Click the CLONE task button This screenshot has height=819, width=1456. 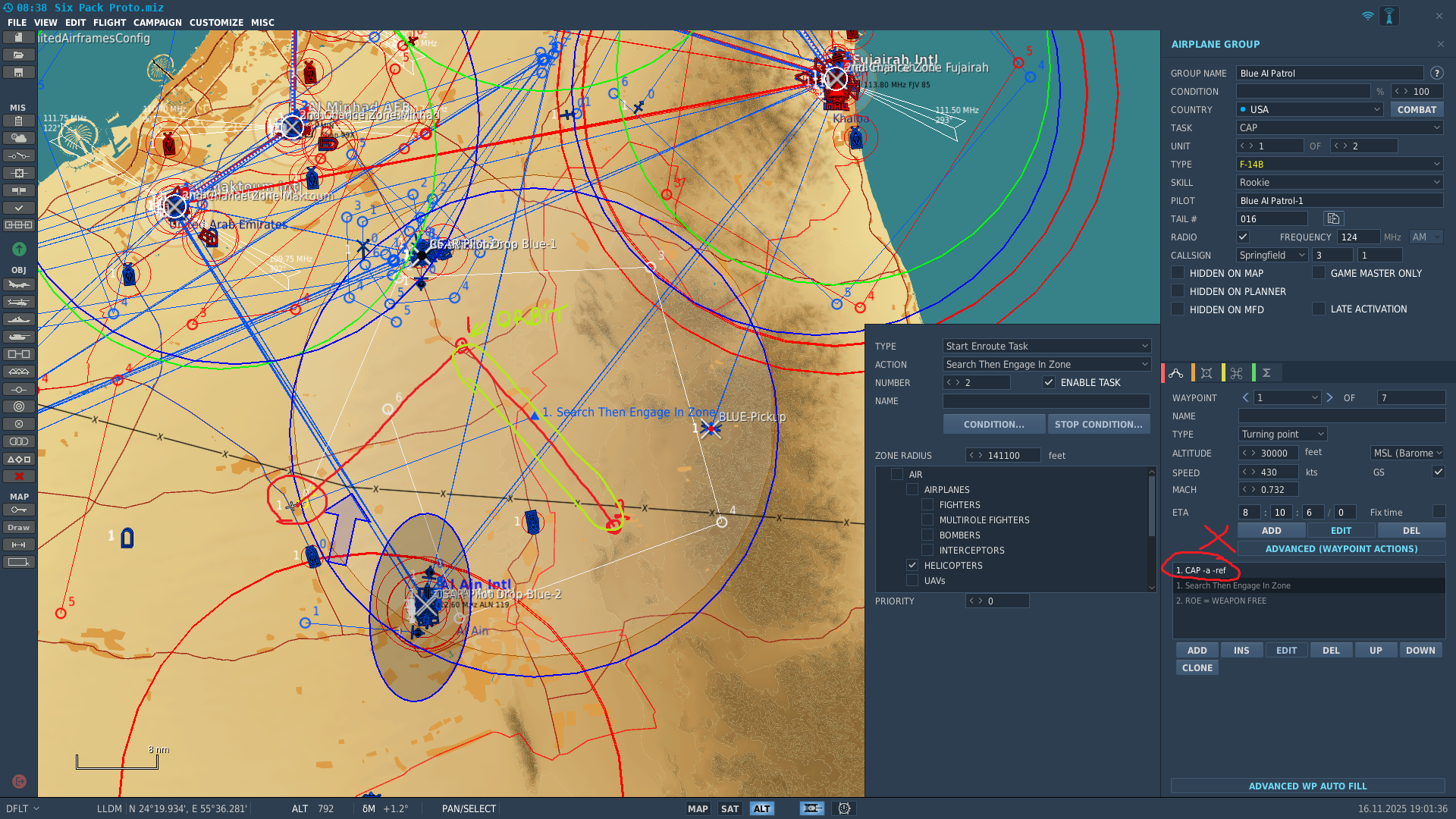coord(1197,667)
